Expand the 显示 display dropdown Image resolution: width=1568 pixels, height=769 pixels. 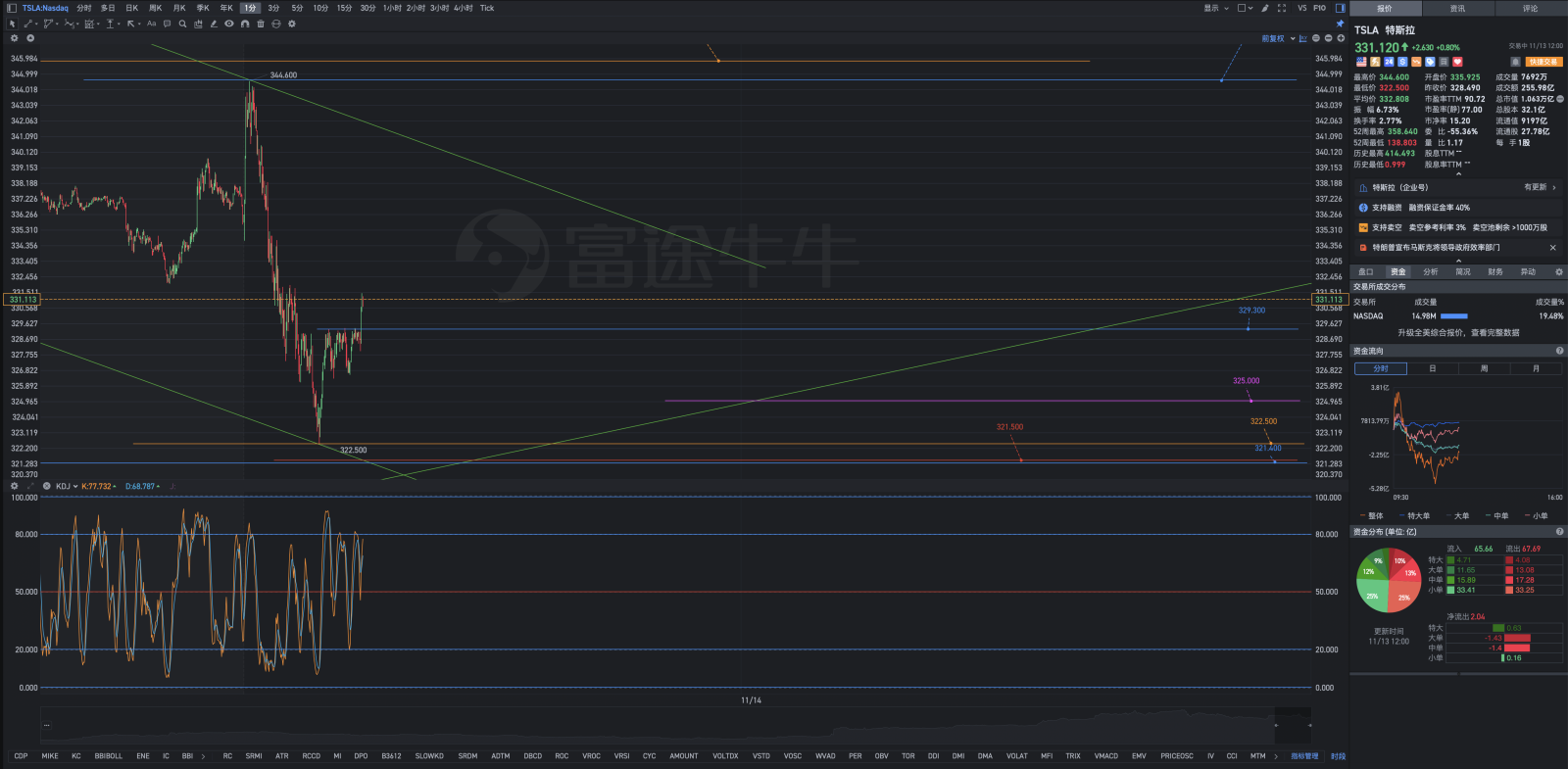pos(1216,8)
